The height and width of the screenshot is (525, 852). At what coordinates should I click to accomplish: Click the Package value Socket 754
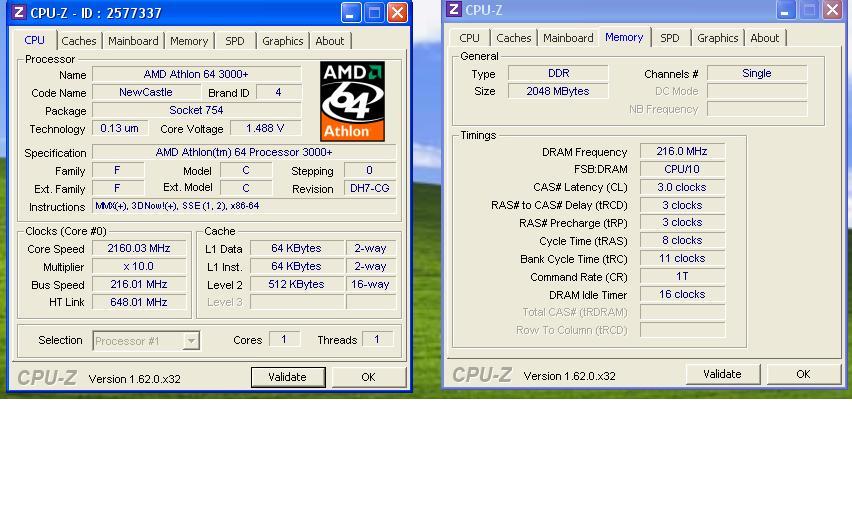196,110
